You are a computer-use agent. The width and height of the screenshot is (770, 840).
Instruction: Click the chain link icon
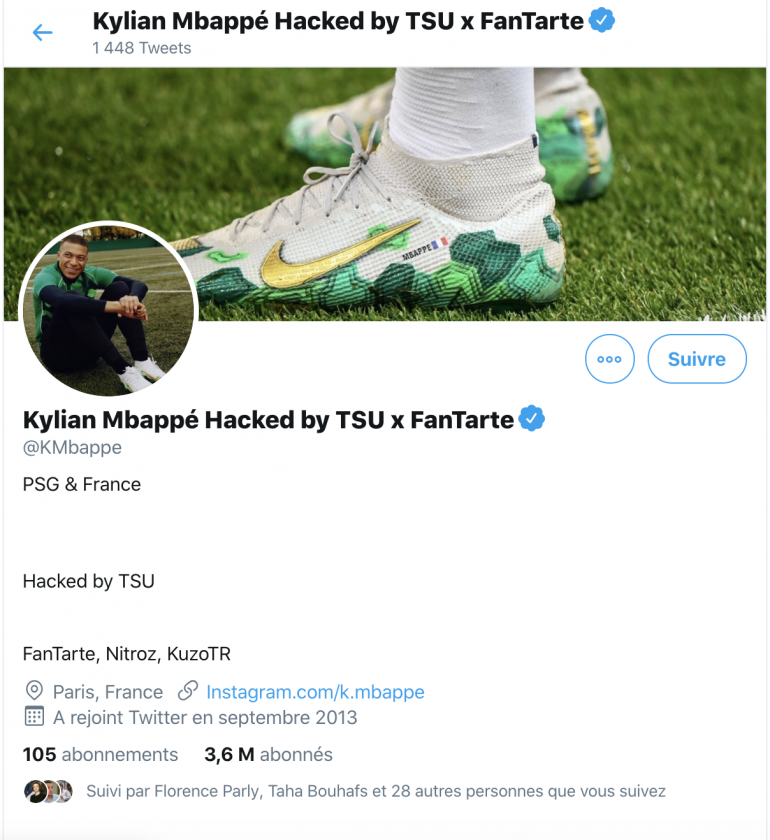click(187, 691)
